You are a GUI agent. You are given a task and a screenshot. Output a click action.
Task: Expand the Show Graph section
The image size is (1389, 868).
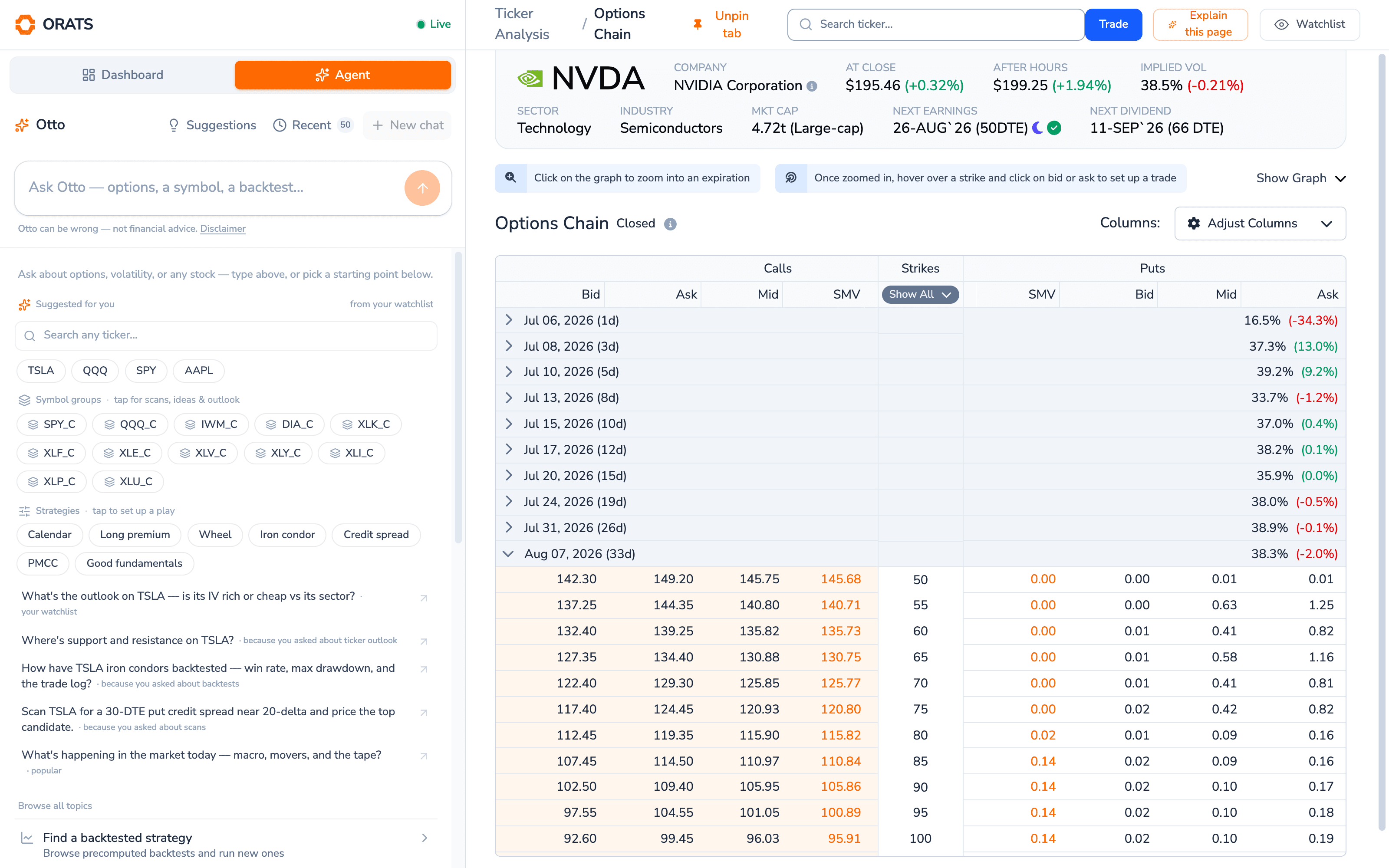[1300, 178]
